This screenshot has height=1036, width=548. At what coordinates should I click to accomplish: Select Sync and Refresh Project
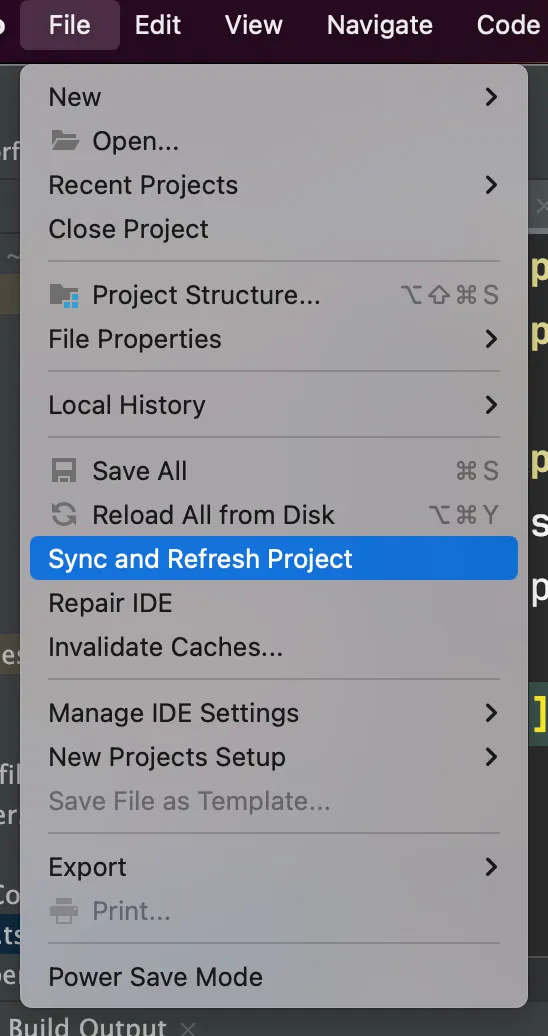pos(274,558)
